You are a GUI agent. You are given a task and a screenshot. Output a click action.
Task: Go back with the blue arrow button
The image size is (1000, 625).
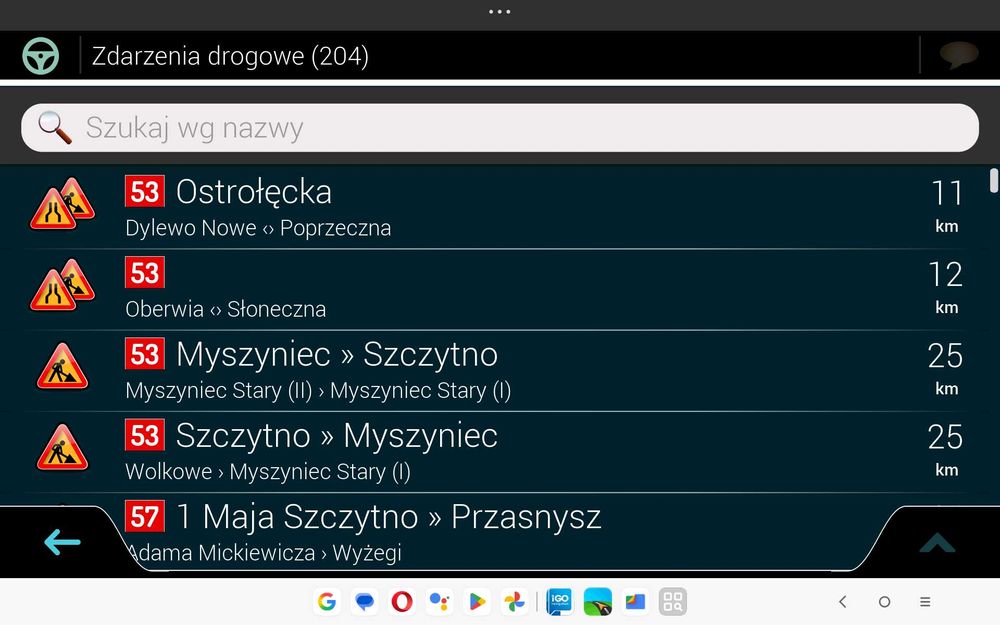click(x=62, y=542)
